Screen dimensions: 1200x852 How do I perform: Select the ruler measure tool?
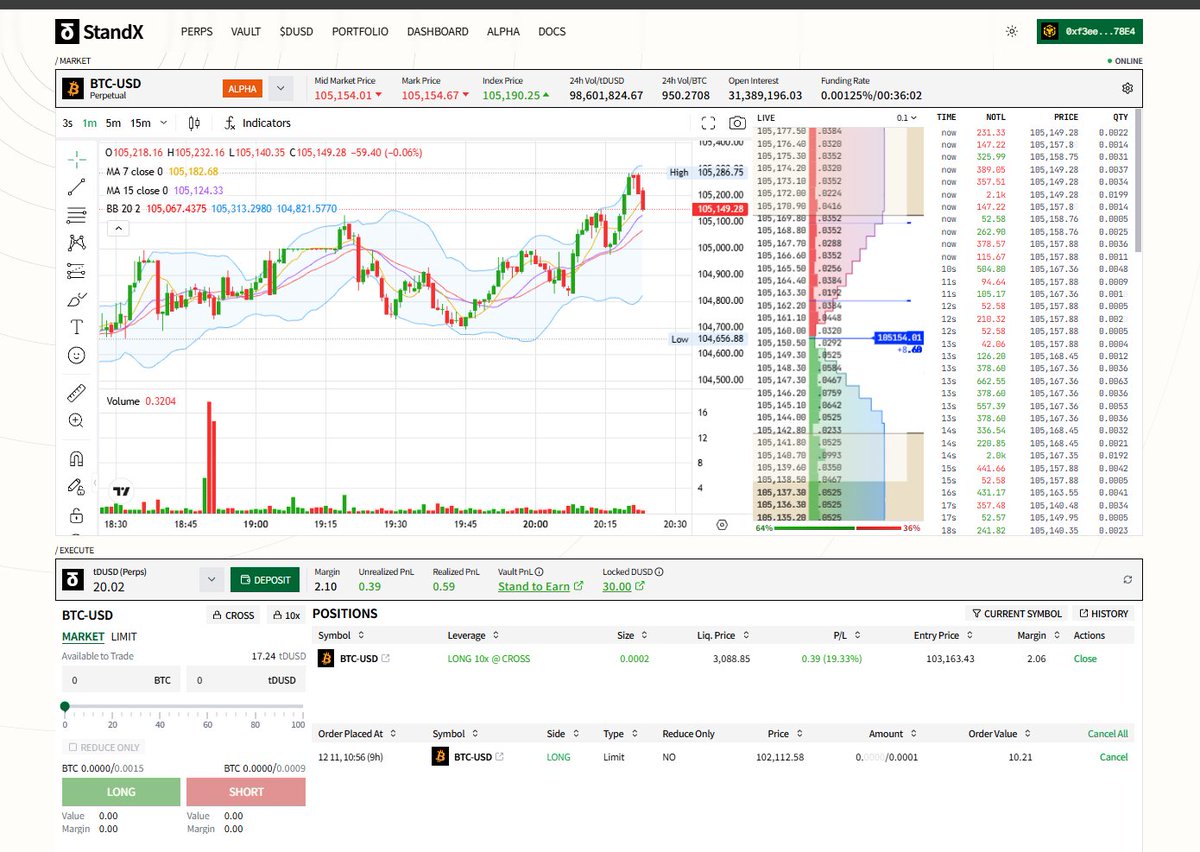click(76, 392)
